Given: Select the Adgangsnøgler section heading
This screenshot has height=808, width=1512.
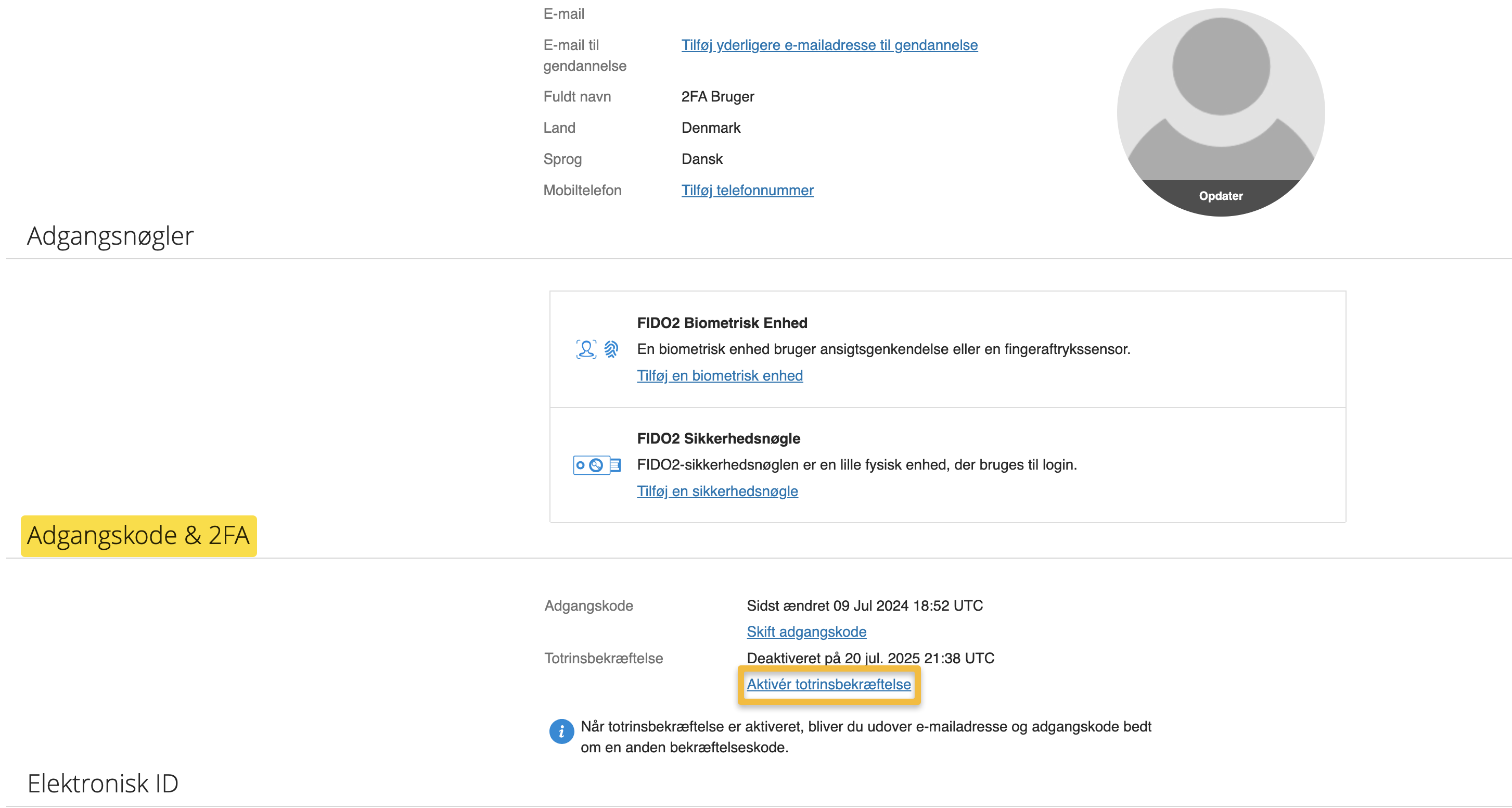Looking at the screenshot, I should tap(110, 237).
